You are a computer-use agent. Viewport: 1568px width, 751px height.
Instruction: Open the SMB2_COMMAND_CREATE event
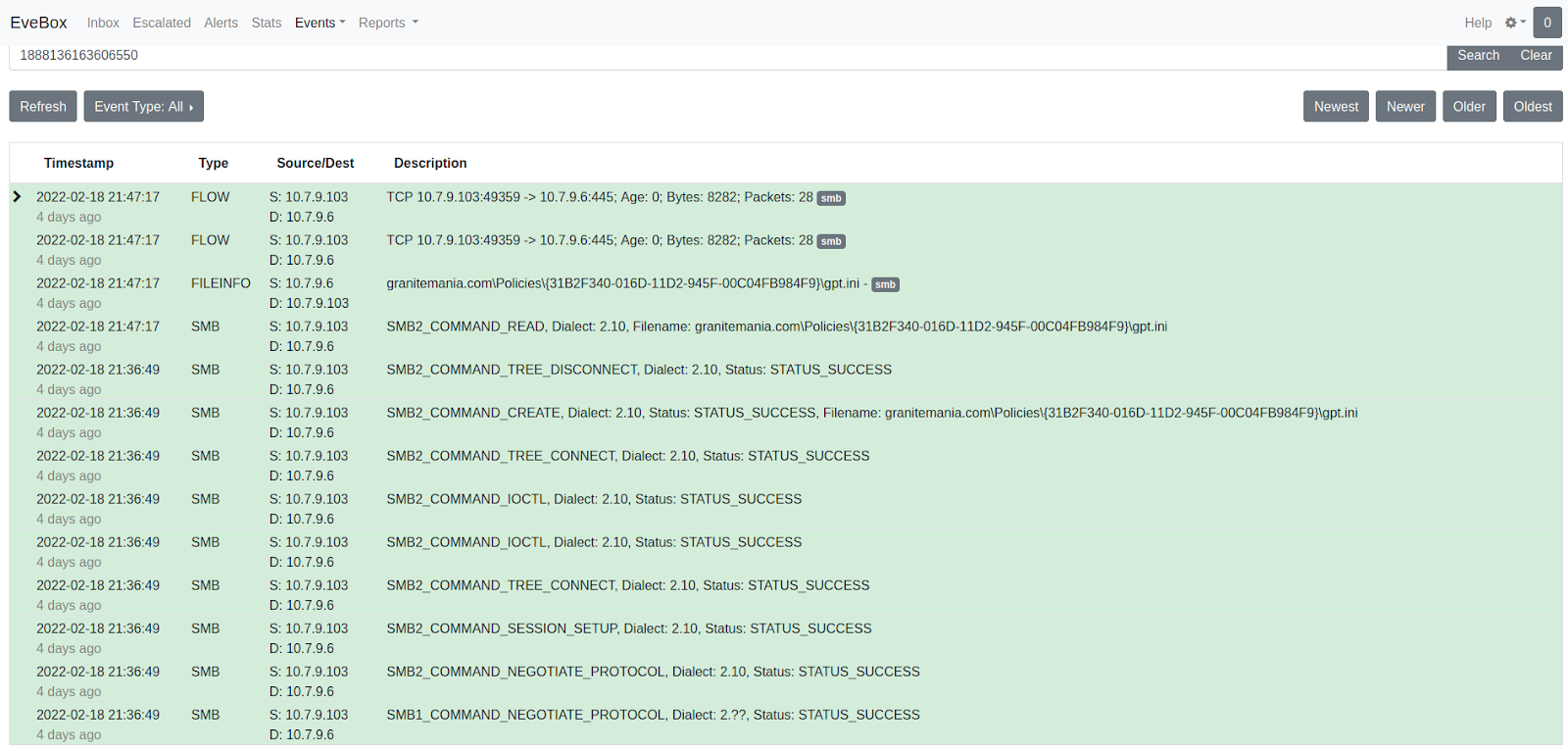872,413
